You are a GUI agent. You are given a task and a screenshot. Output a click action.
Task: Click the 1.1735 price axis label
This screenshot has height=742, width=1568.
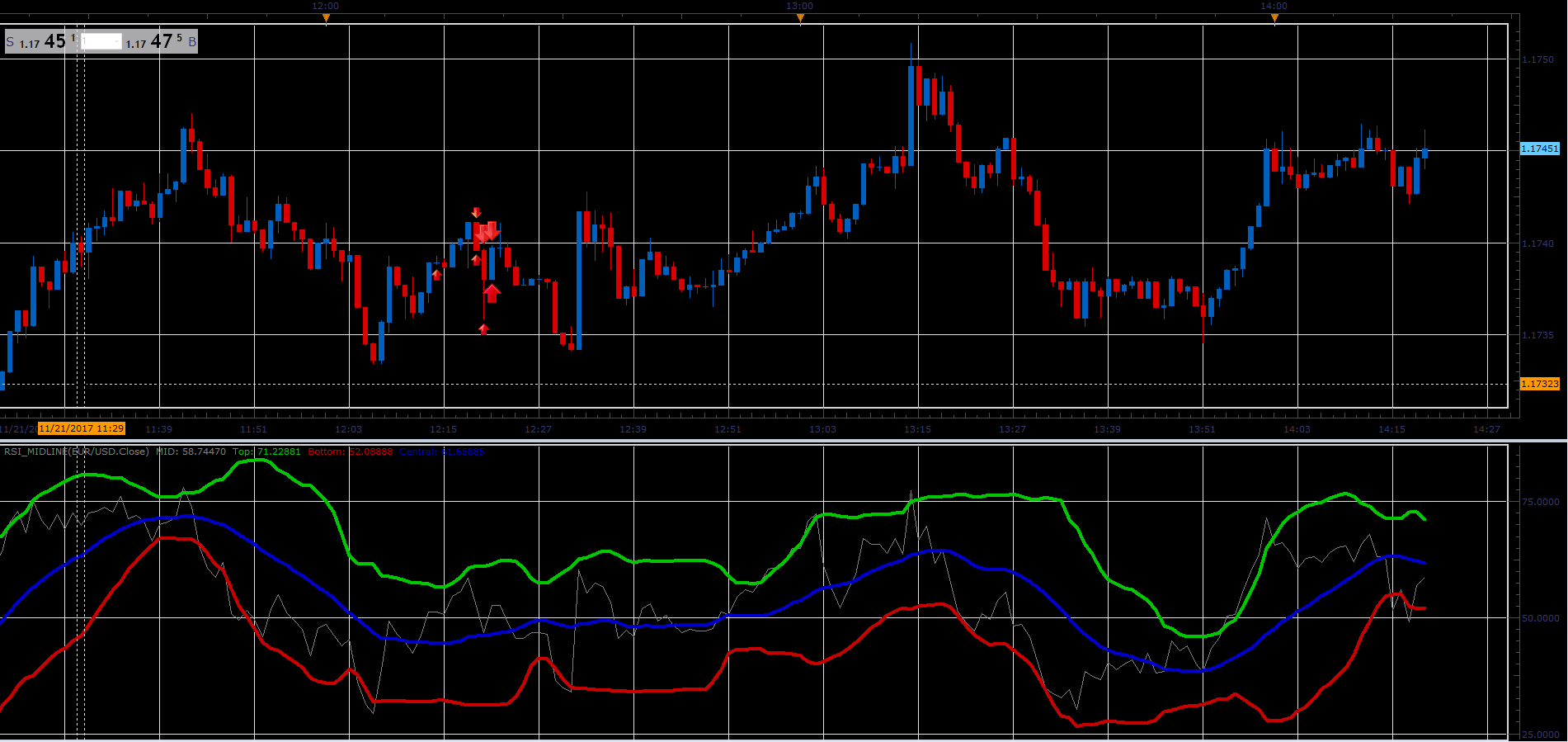tap(1537, 335)
